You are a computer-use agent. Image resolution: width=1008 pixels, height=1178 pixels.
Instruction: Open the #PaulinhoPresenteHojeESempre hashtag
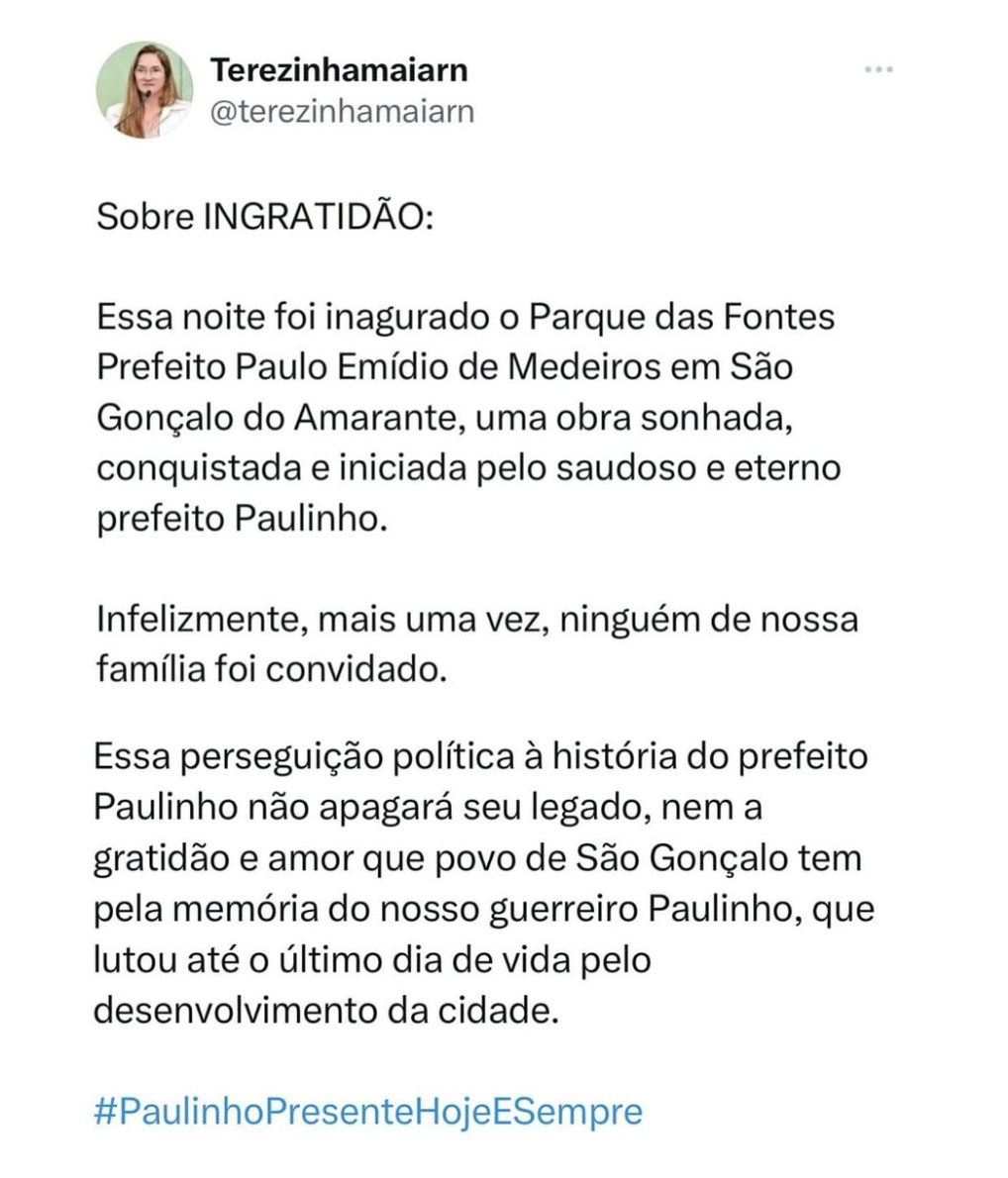[x=368, y=1111]
